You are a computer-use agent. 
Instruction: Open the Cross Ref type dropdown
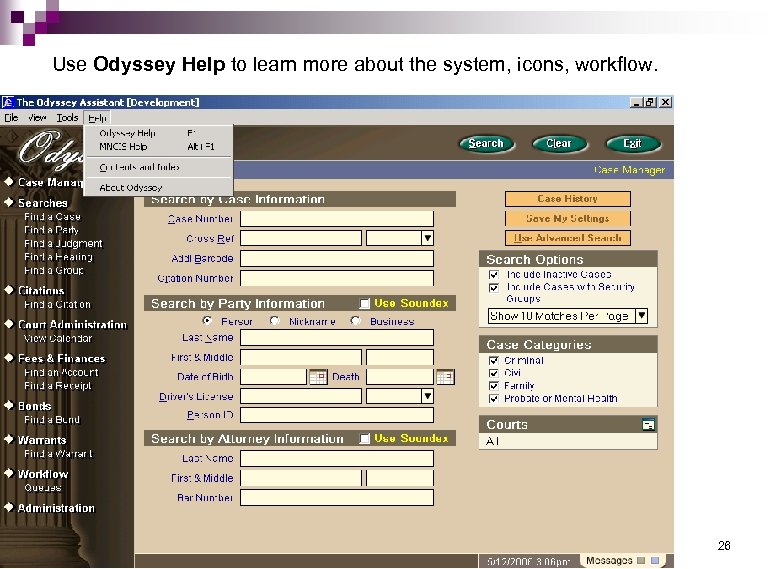(x=428, y=238)
